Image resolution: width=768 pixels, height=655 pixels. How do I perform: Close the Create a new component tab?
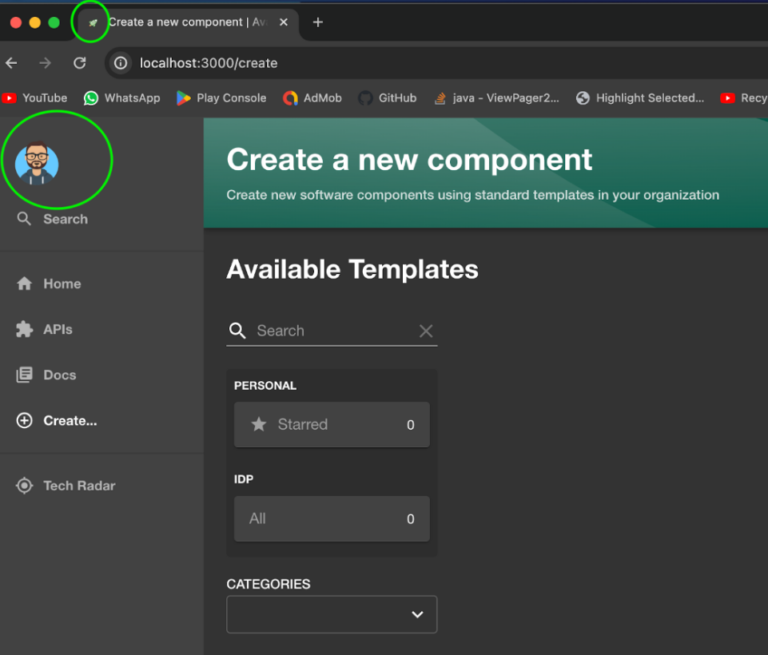pos(283,22)
